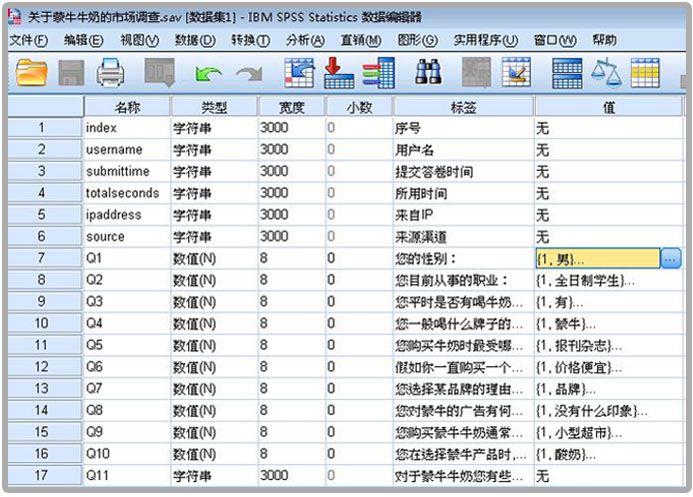The image size is (693, 497).
Task: Click type cell 数值(N) in Q2 row
Action: click(x=214, y=280)
